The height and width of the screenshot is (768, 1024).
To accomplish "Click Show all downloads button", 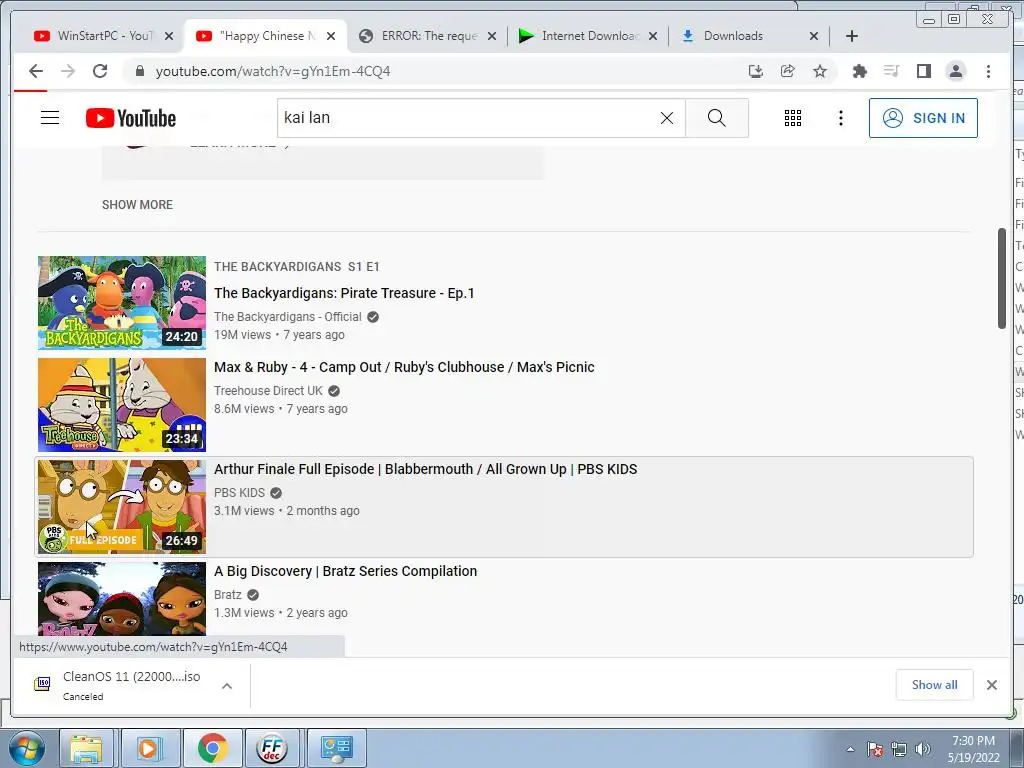I will [935, 684].
